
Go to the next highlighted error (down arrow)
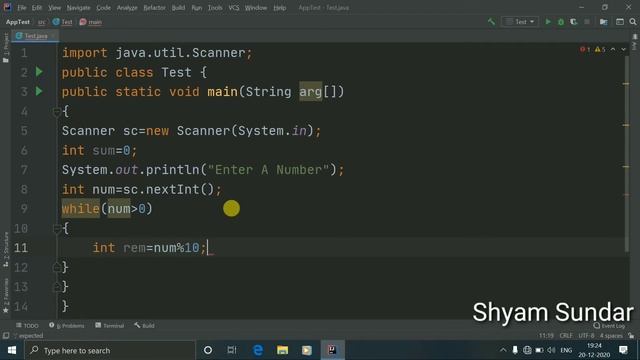(x=624, y=49)
